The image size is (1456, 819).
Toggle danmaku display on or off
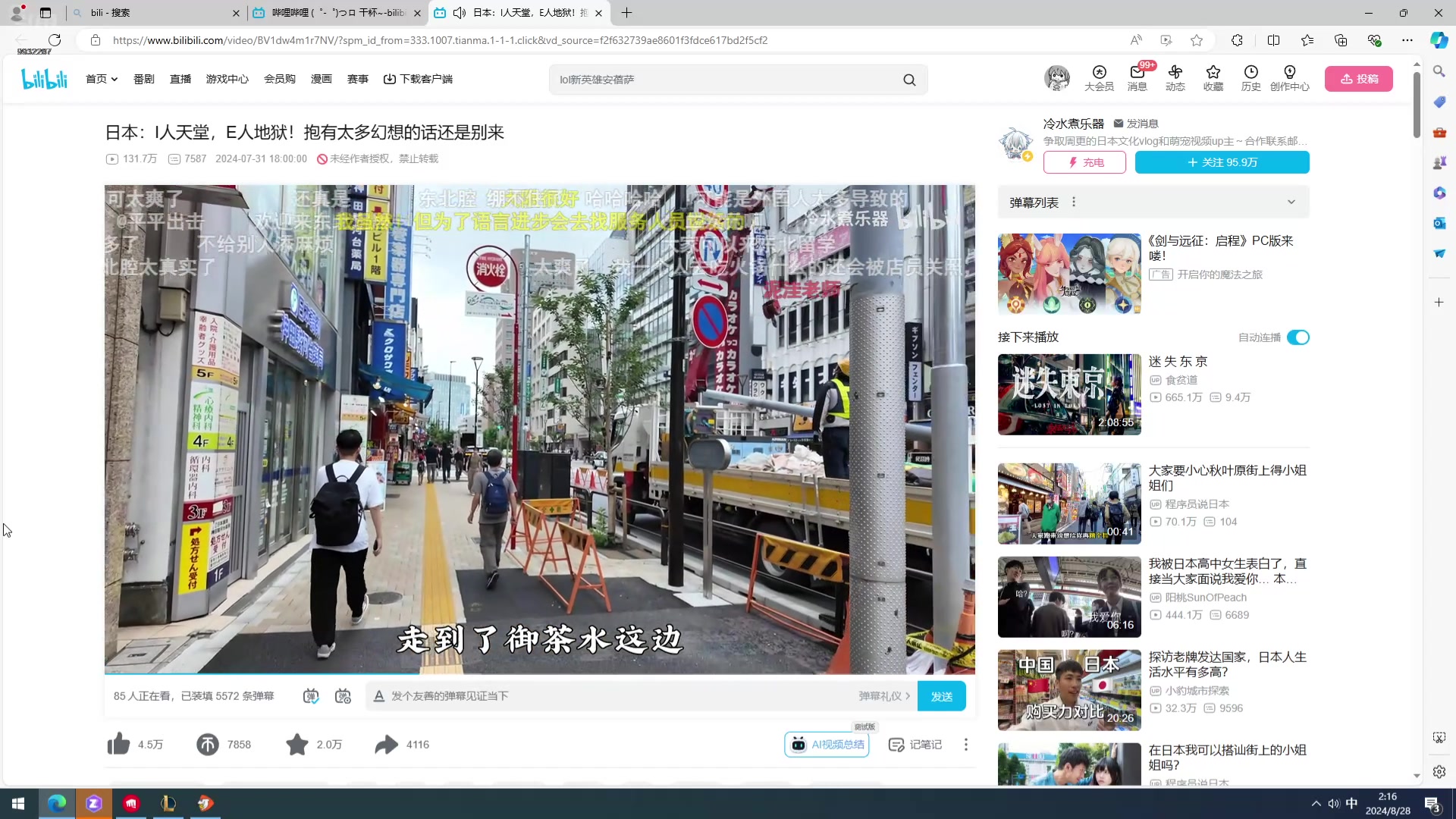tap(311, 696)
